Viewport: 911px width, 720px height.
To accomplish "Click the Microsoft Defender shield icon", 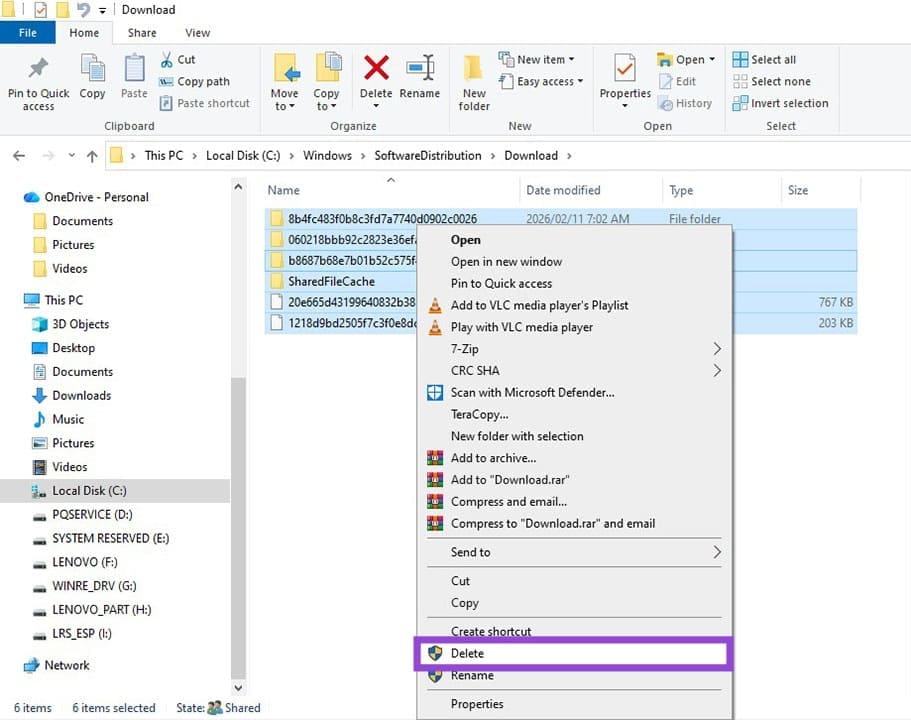I will [433, 392].
